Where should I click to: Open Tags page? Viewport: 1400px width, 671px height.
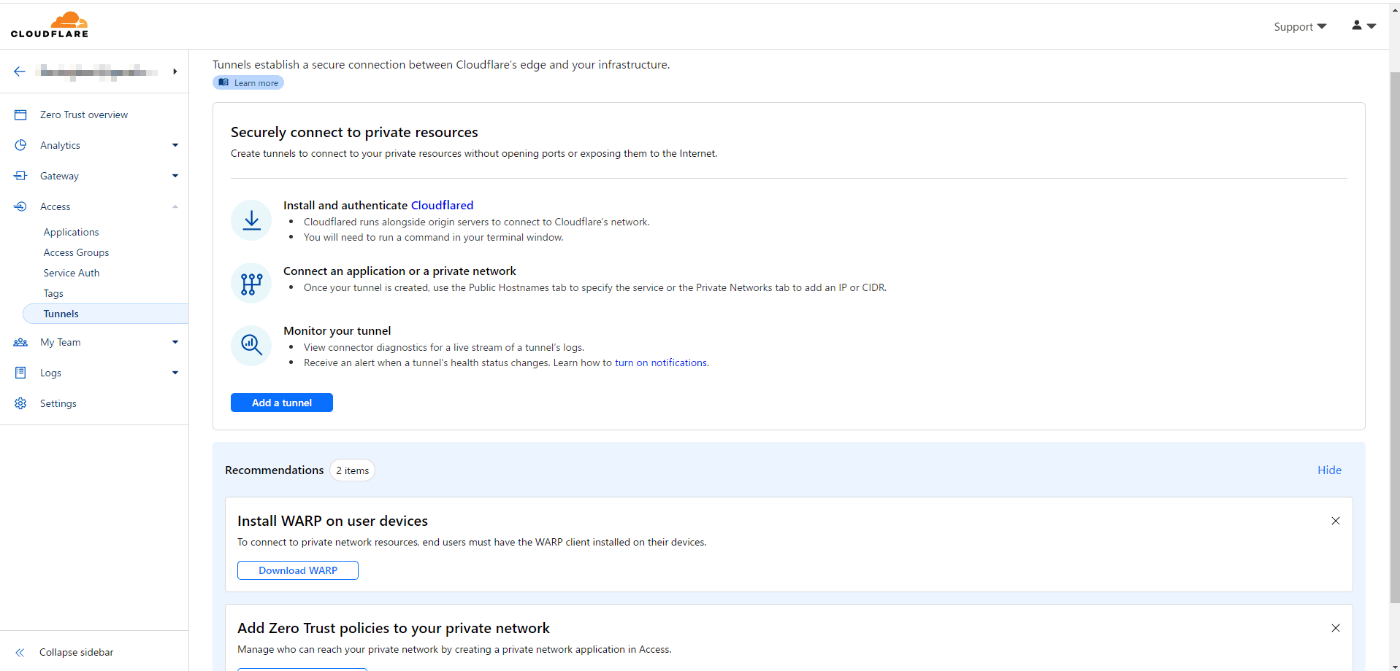pos(53,294)
